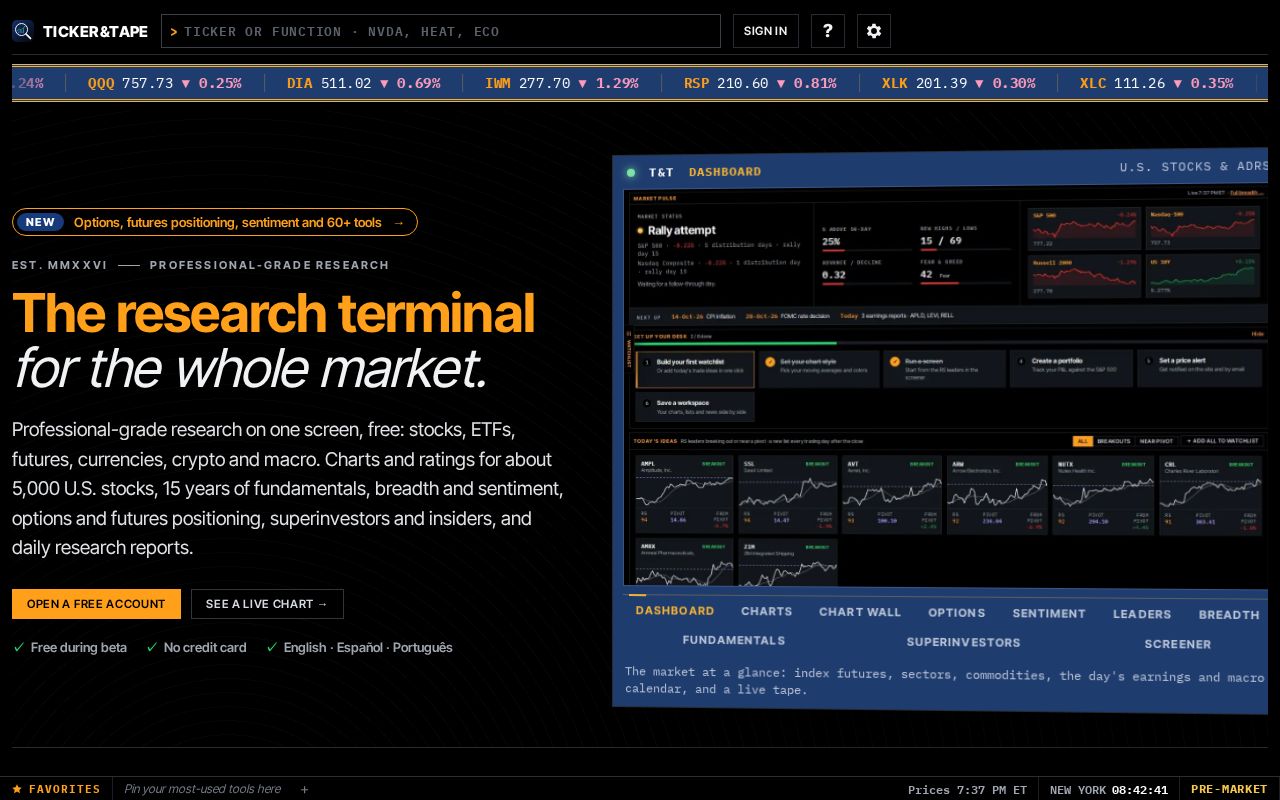The image size is (1280, 800).
Task: Switch to the Fundamentals tab
Action: [734, 640]
